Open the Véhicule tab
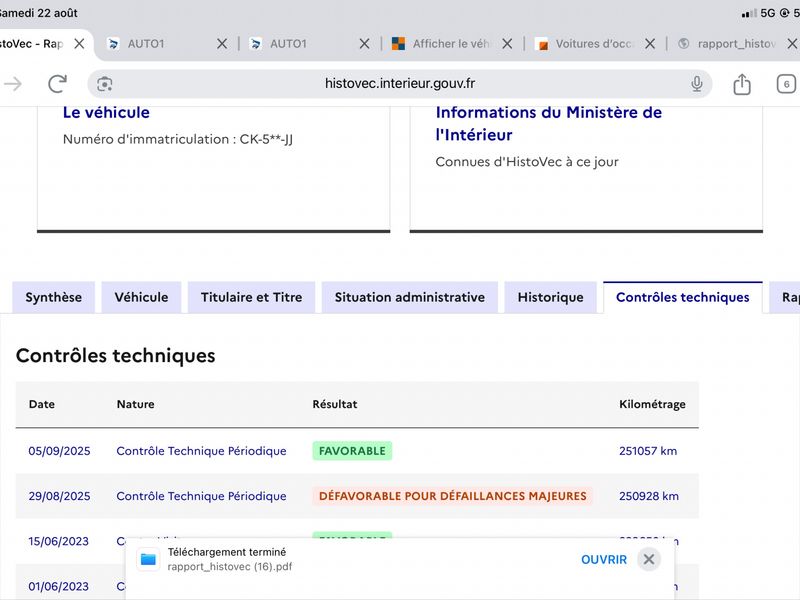Viewport: 800px width, 600px height. (141, 297)
